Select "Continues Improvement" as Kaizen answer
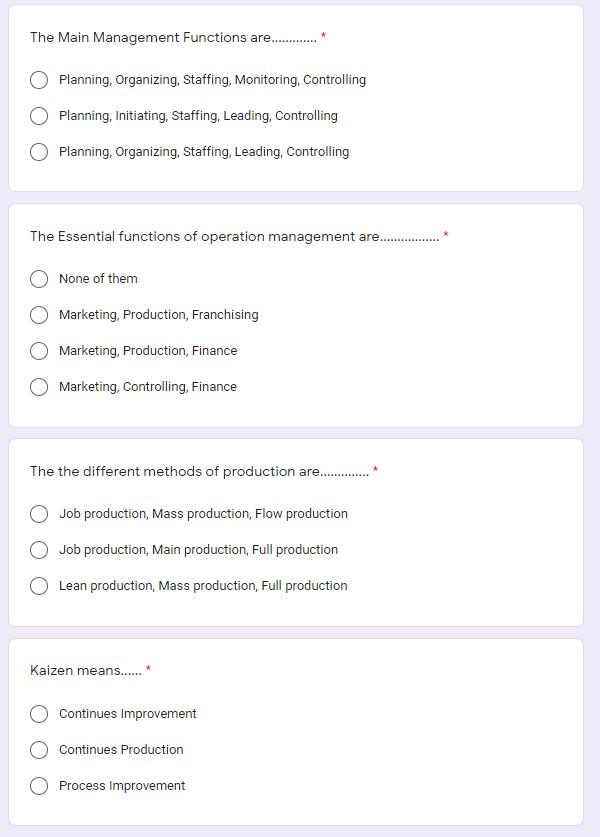Screen dimensions: 600x837 coord(38,713)
